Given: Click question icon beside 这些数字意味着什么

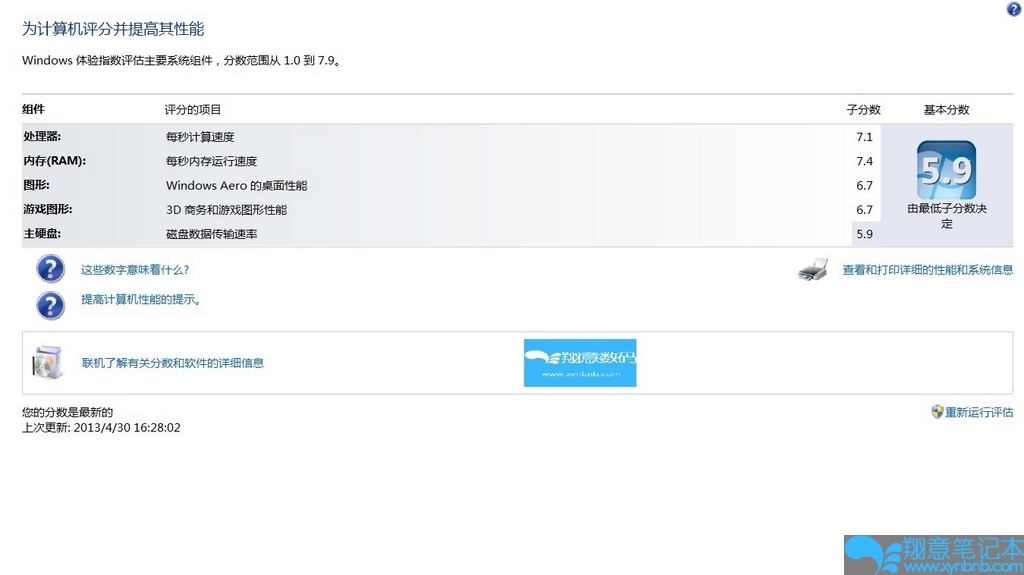Looking at the screenshot, I should [50, 269].
